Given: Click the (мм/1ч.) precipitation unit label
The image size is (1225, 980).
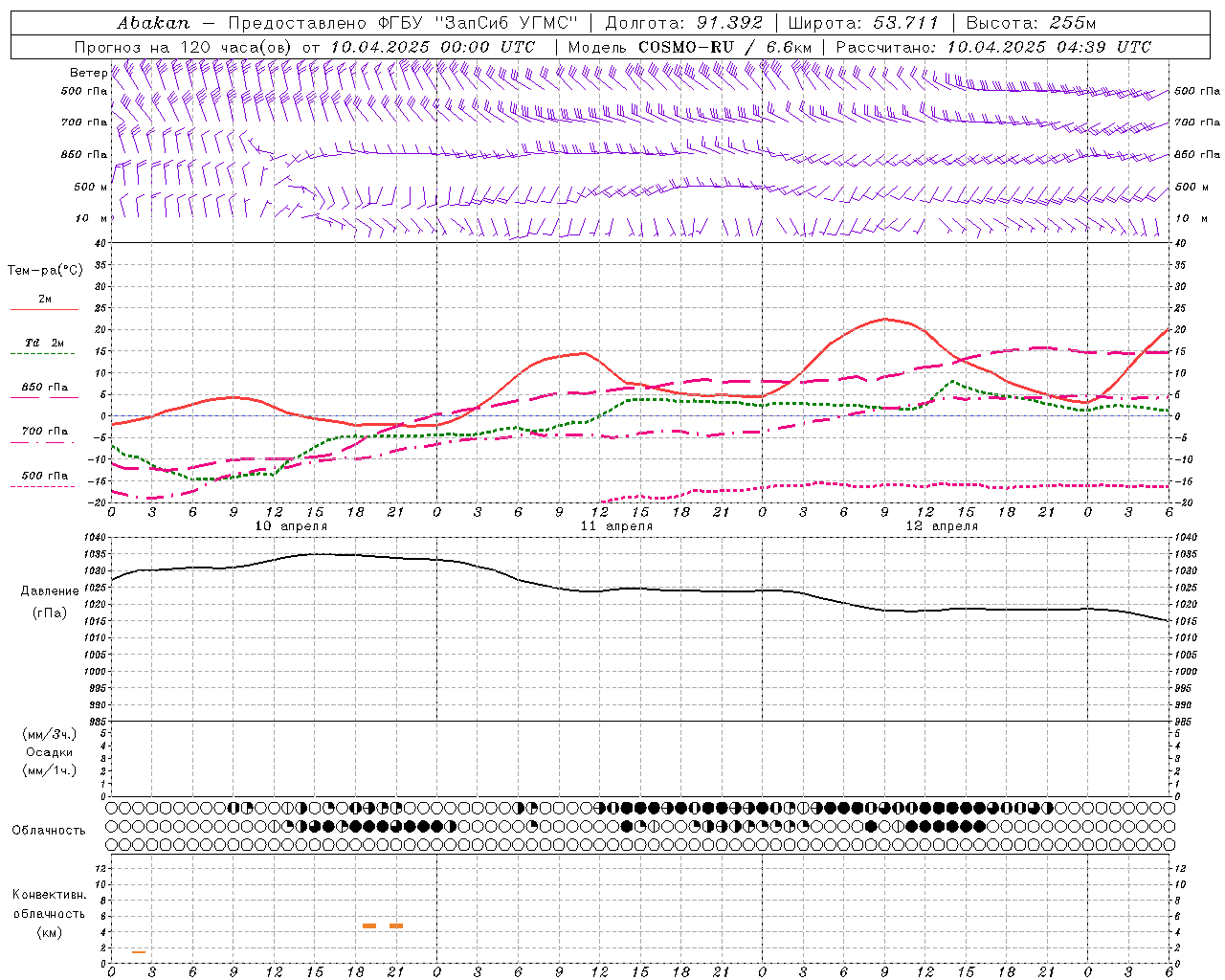Looking at the screenshot, I should [50, 770].
